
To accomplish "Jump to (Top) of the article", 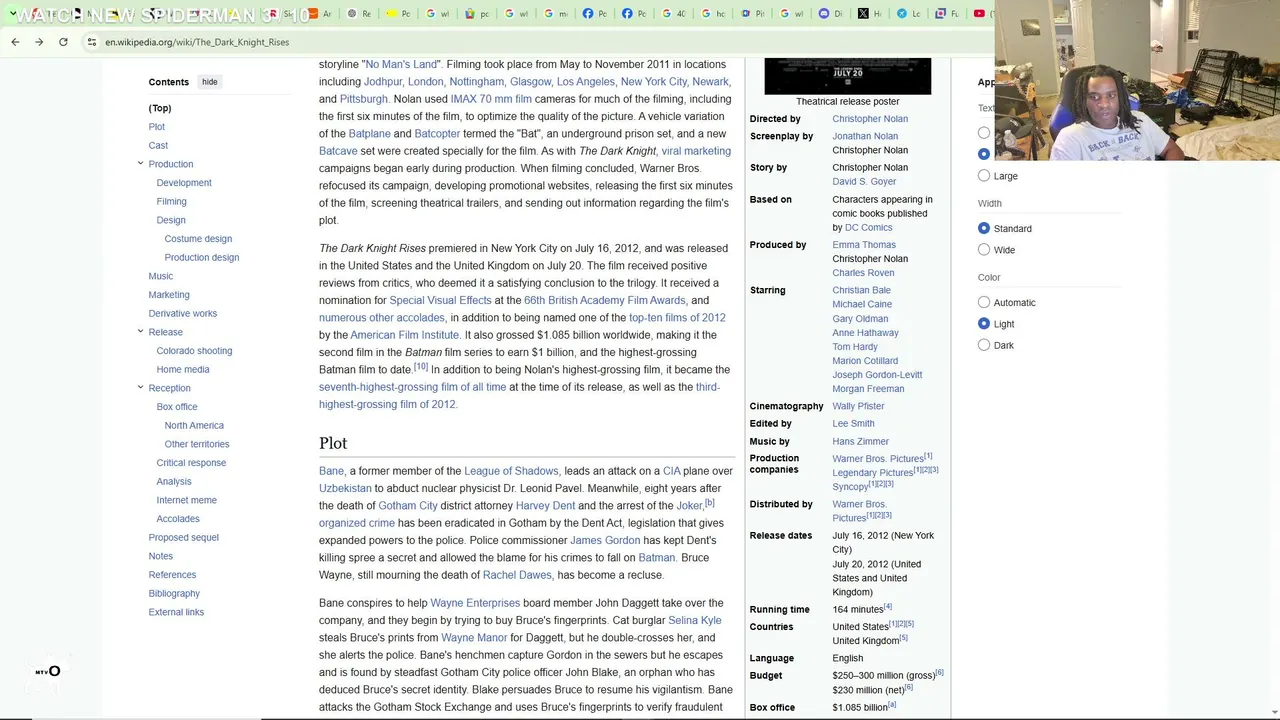I will 160,108.
